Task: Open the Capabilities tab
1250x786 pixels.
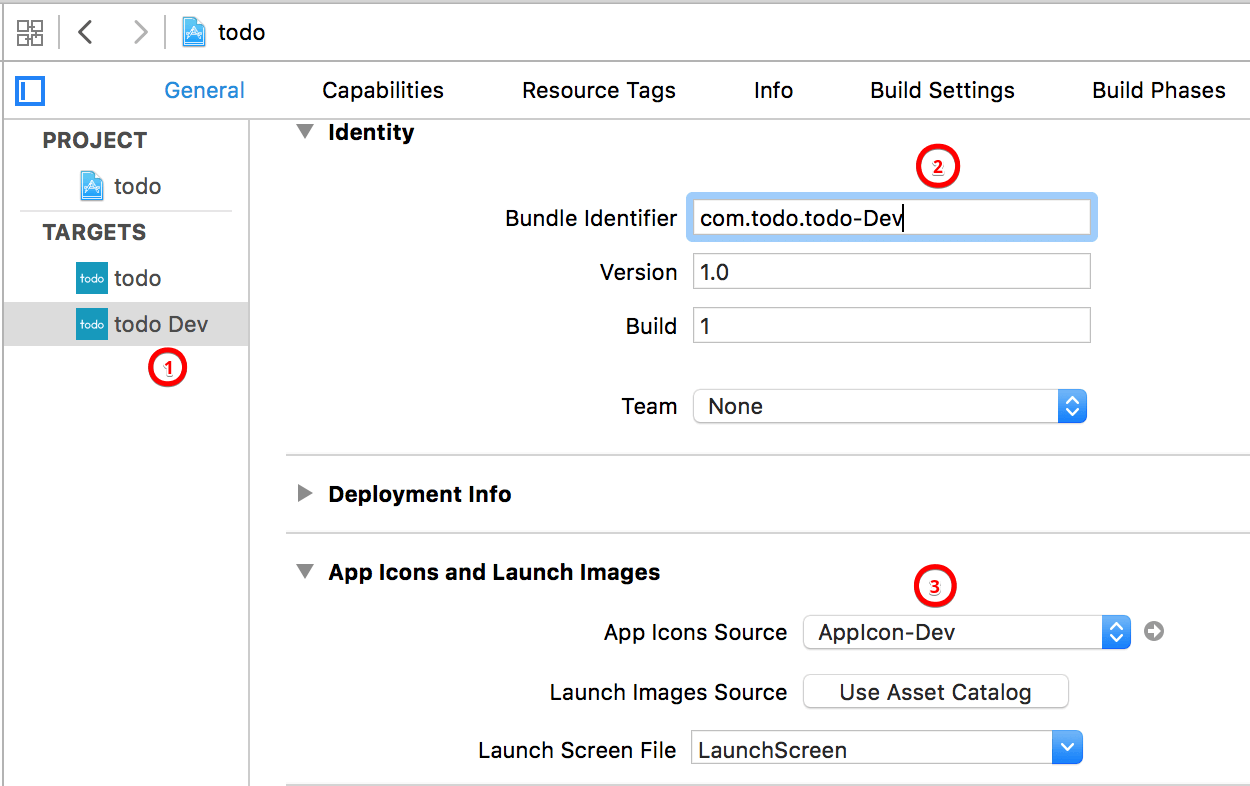Action: click(x=383, y=90)
